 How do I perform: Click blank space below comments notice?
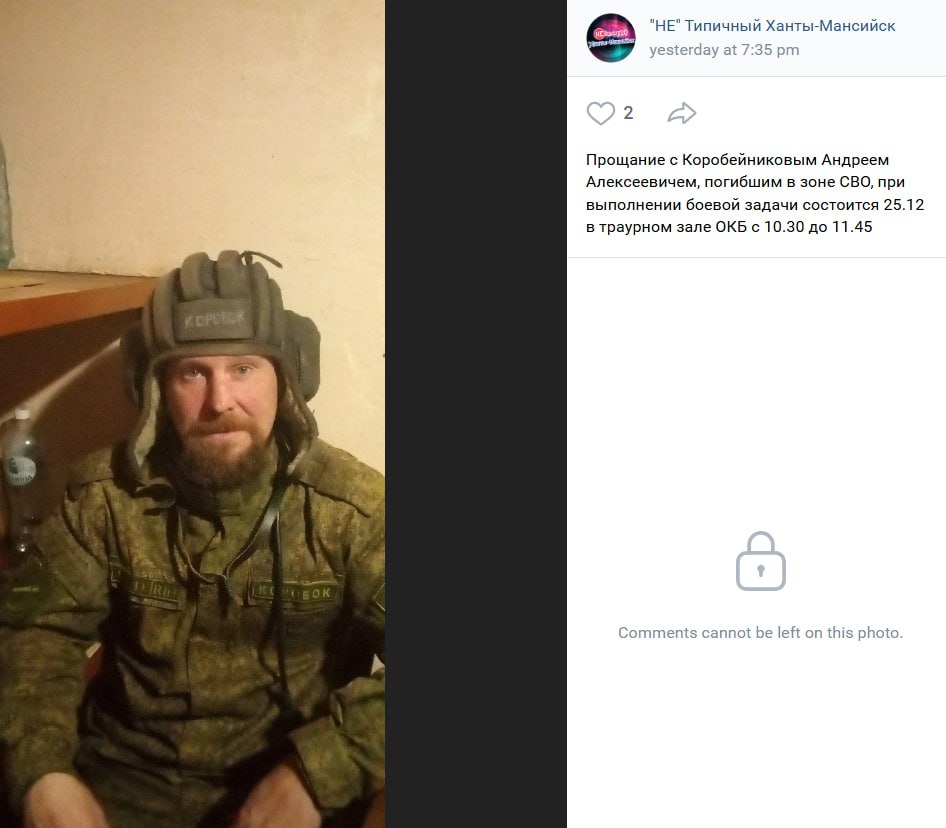click(757, 736)
